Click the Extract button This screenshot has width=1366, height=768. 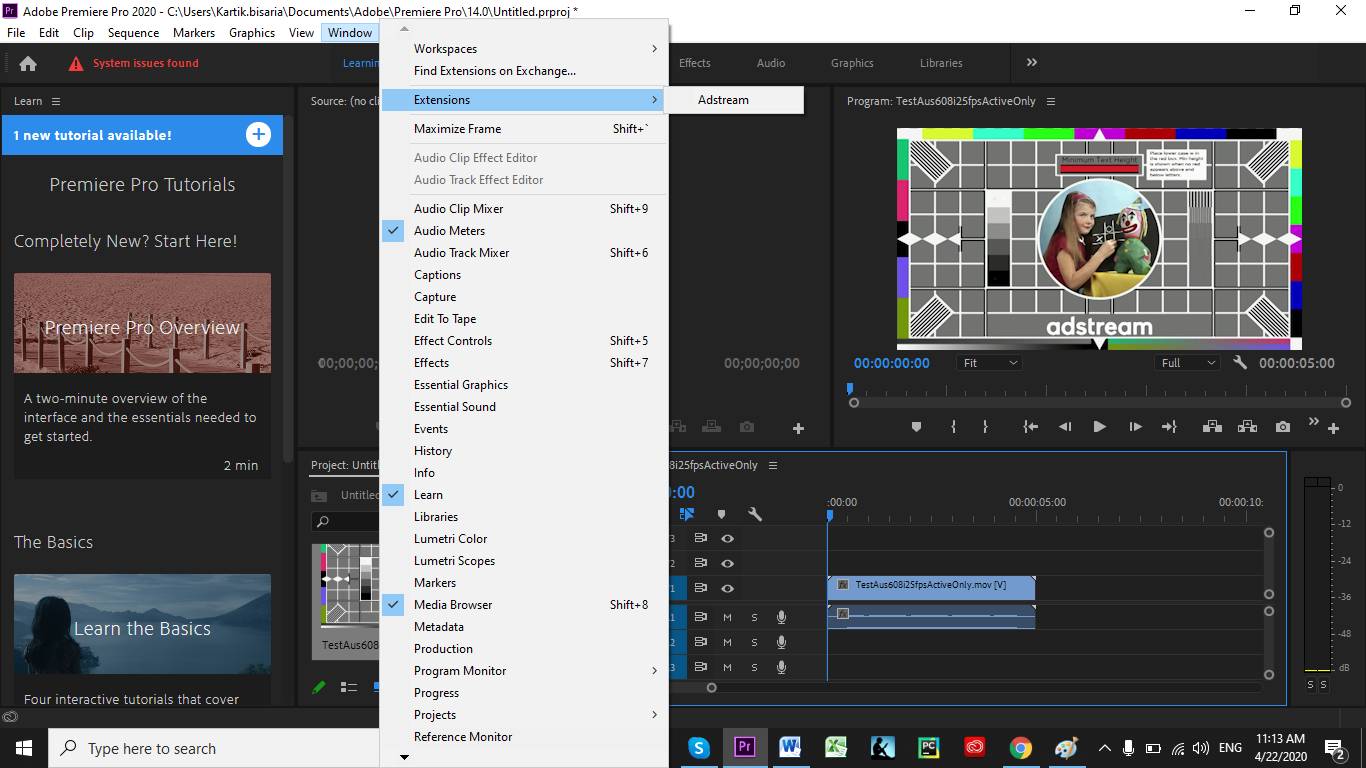(1247, 427)
